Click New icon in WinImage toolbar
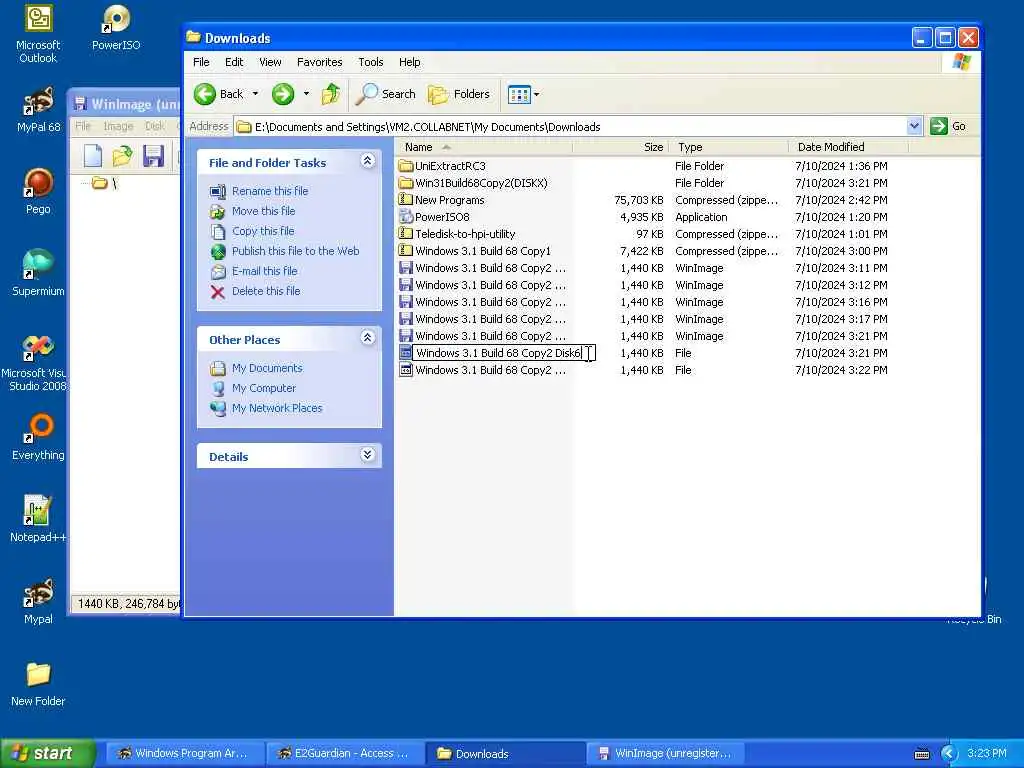 93,156
